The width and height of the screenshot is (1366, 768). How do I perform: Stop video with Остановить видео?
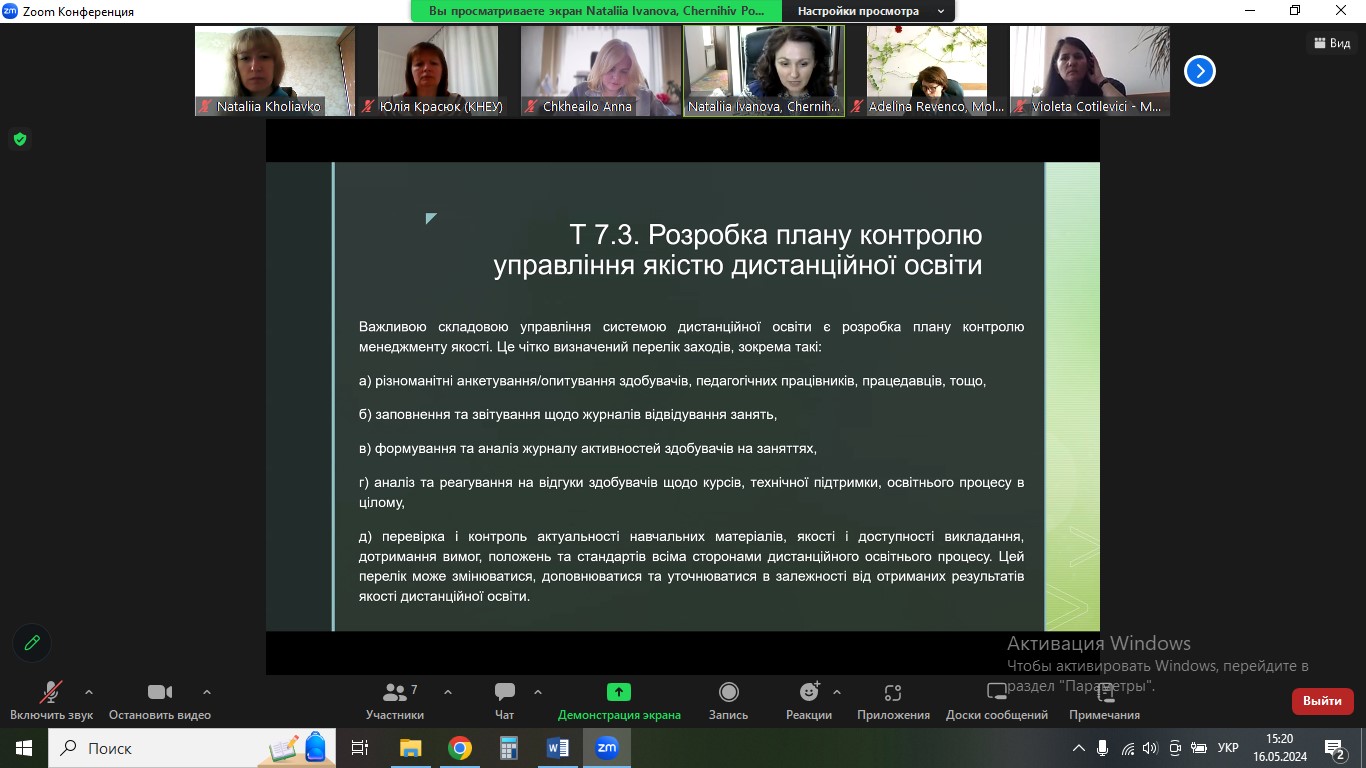tap(160, 700)
